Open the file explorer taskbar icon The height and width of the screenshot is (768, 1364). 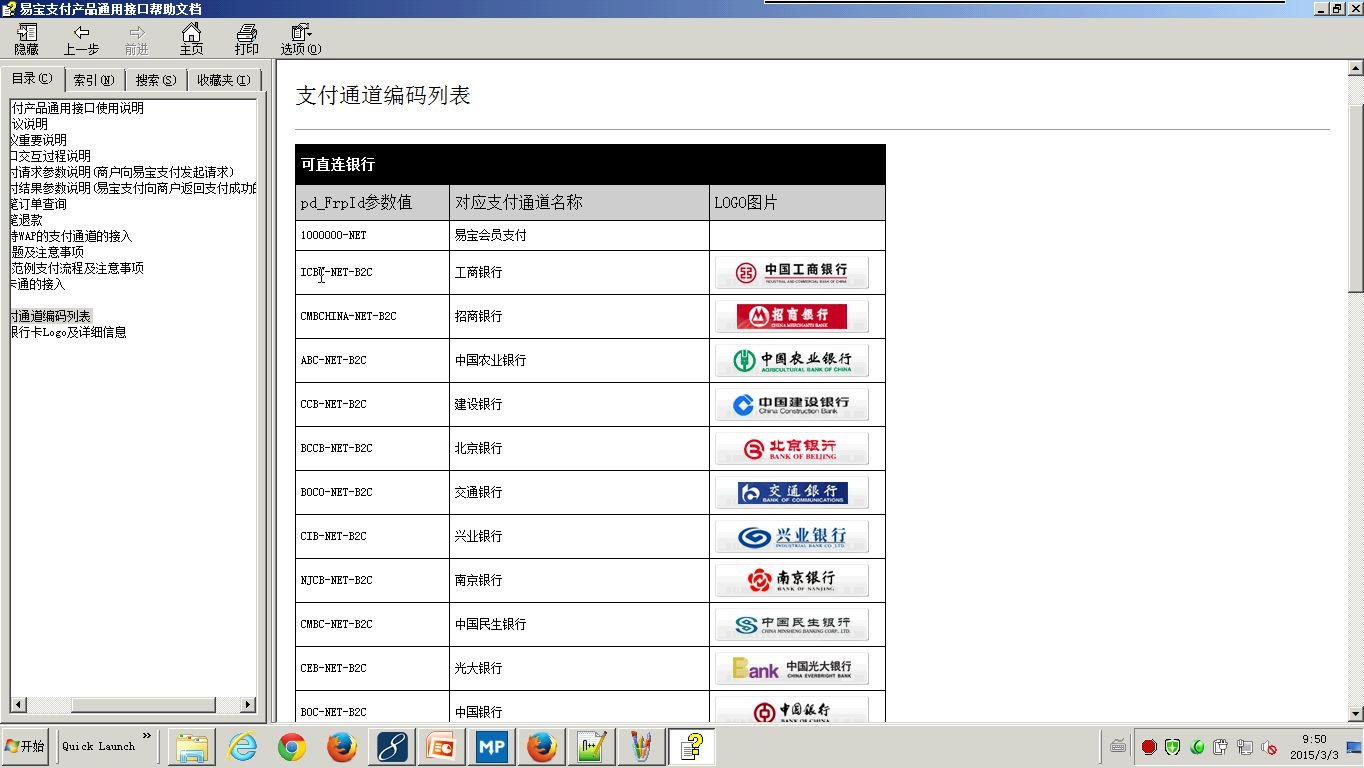pos(192,747)
